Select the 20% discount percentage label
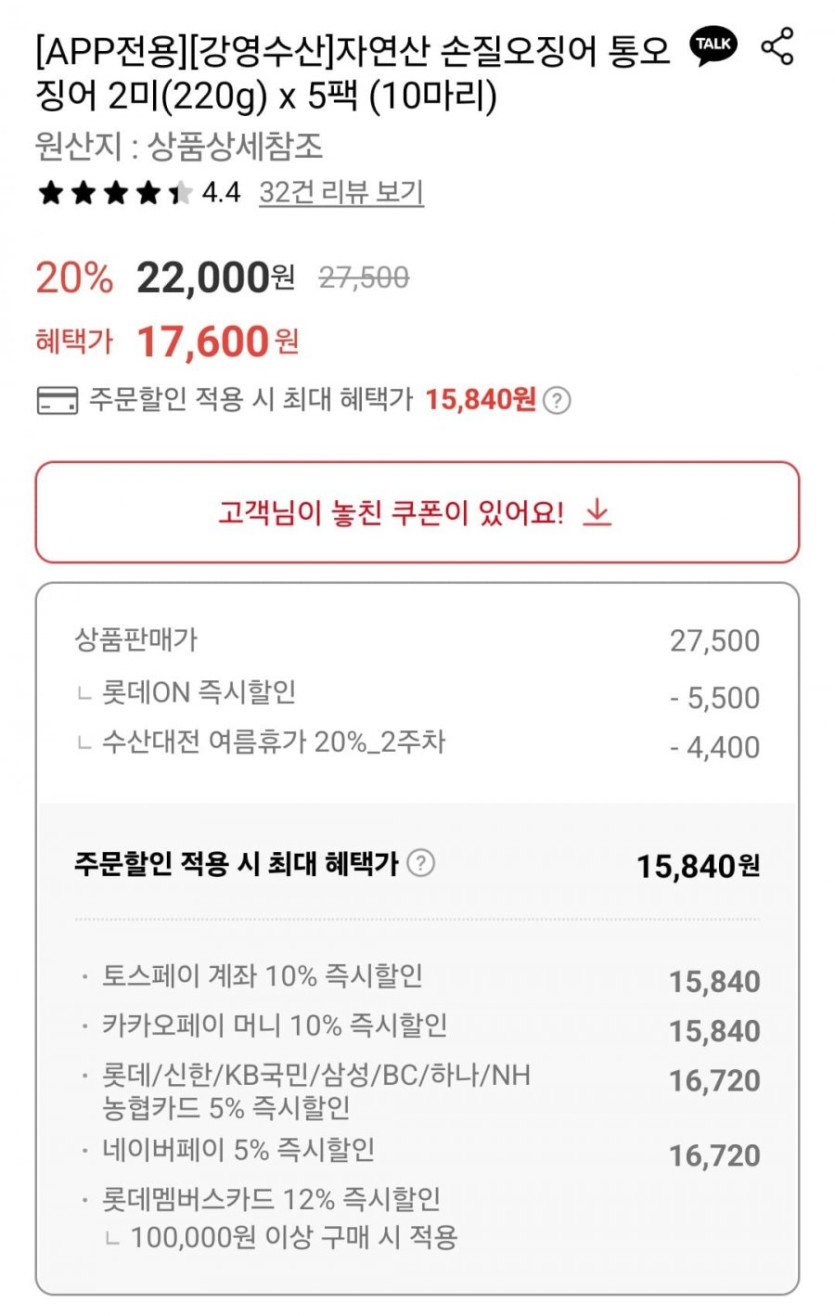This screenshot has width=835, height=1316. pyautogui.click(x=74, y=278)
